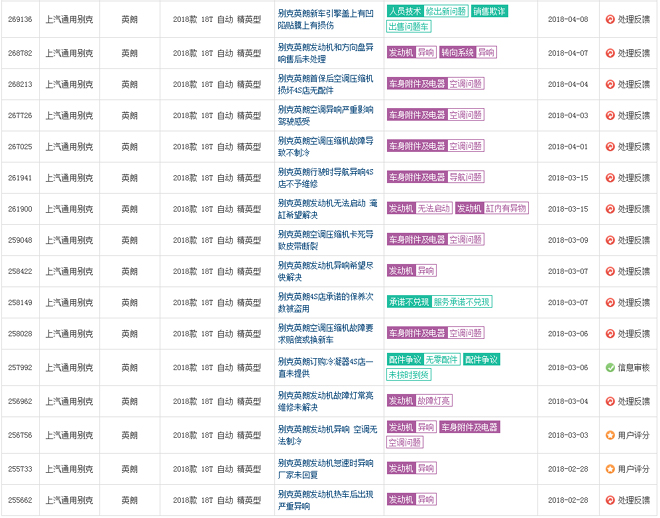Image resolution: width=660 pixels, height=518 pixels.
Task: Click complaint ID 269136
Action: (20, 19)
